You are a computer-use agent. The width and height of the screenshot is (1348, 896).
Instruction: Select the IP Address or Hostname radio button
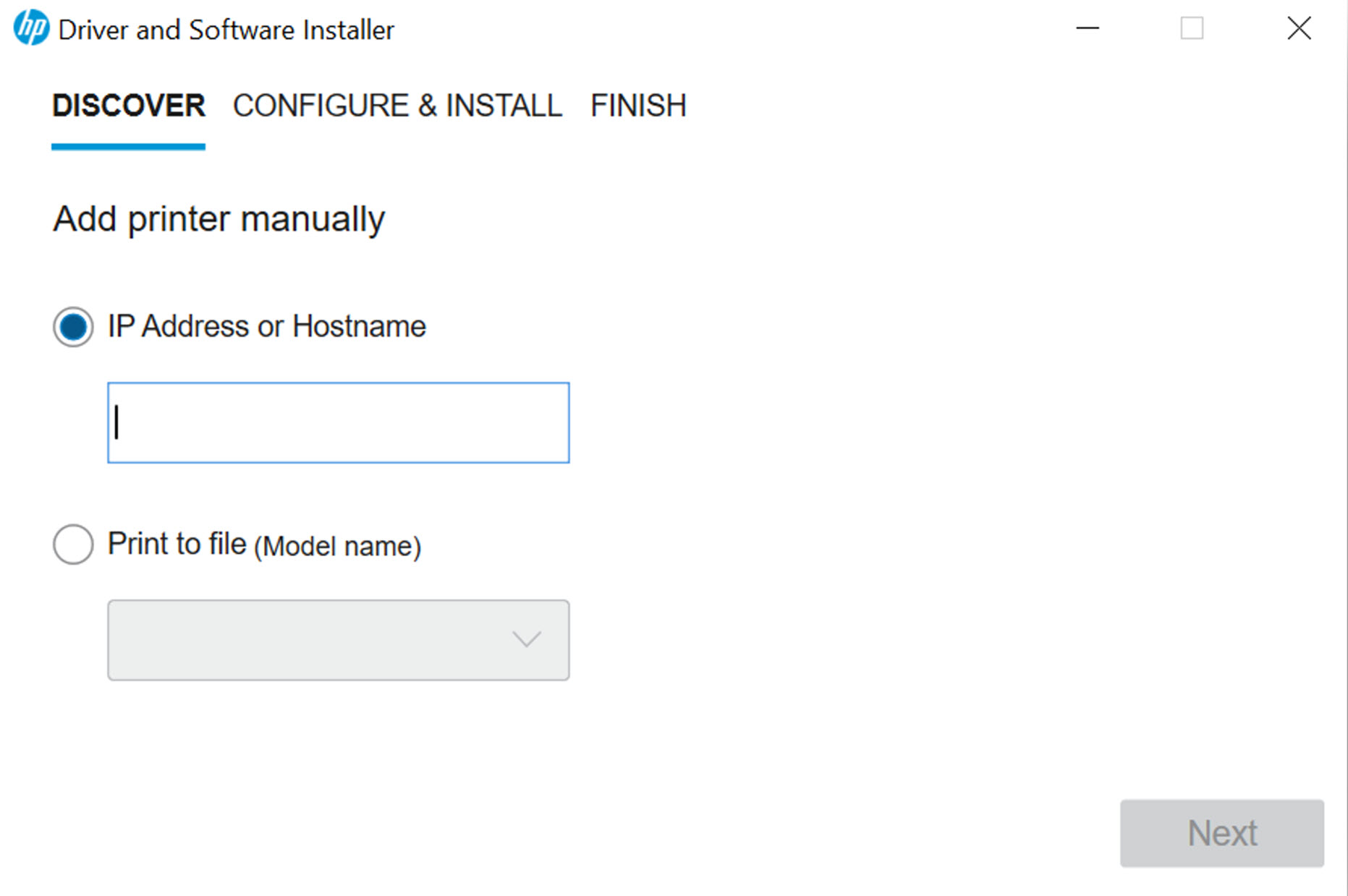click(72, 327)
